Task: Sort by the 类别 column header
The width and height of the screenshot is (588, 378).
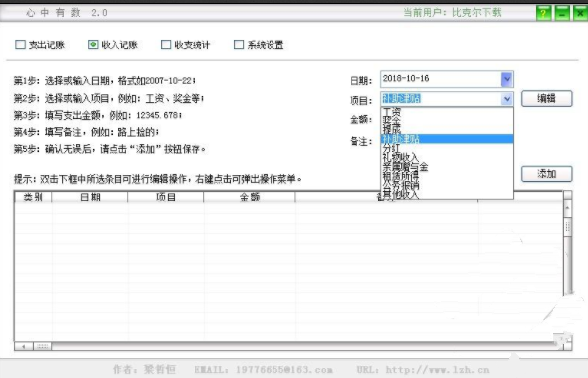Action: click(x=33, y=197)
